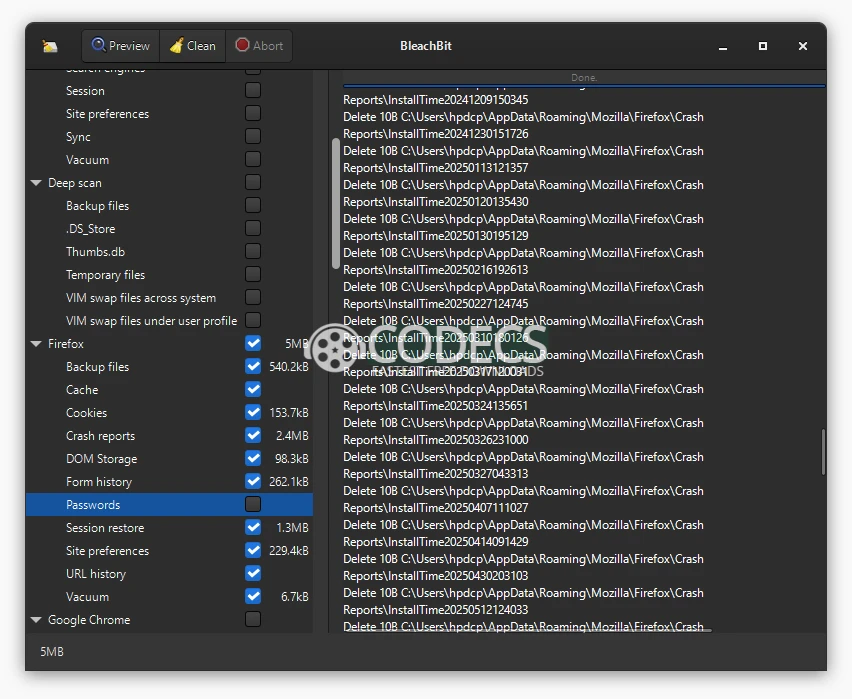Select the Crash reports item
Image resolution: width=852 pixels, height=699 pixels.
[100, 436]
